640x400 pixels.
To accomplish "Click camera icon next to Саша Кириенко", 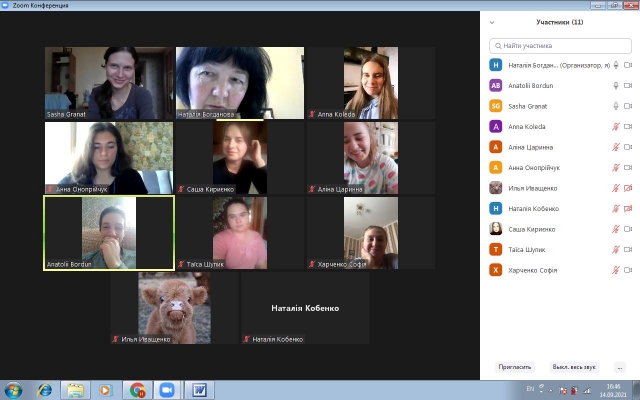I will tap(628, 229).
